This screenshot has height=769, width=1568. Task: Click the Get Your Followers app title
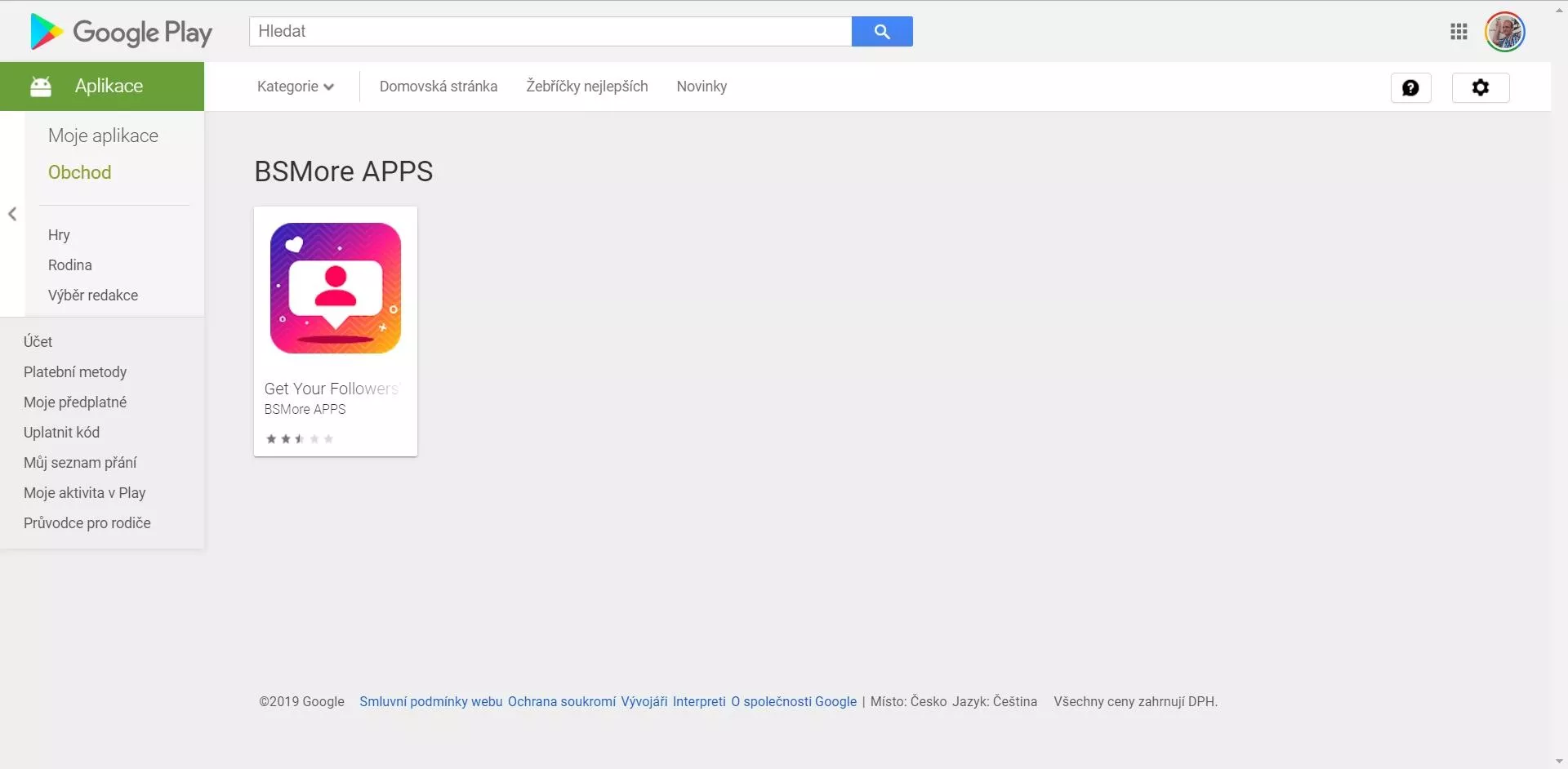click(x=332, y=389)
